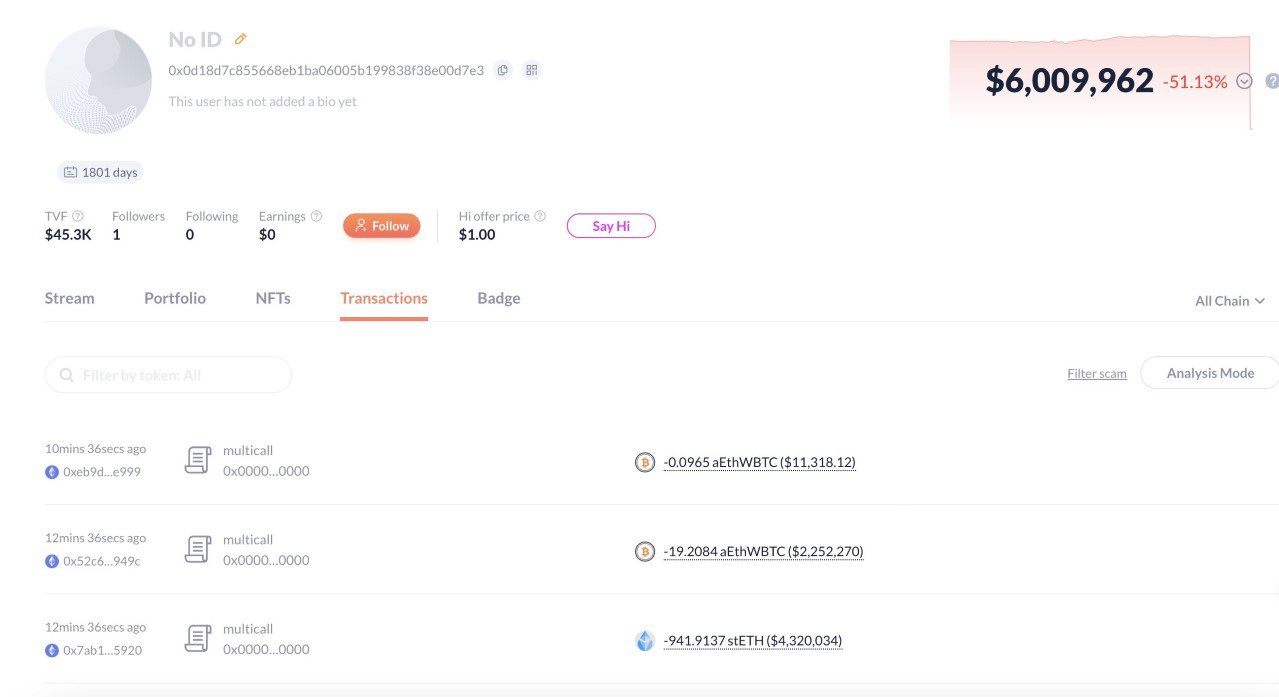Click the stETH token icon
Viewport: 1279px width, 697px height.
645,641
